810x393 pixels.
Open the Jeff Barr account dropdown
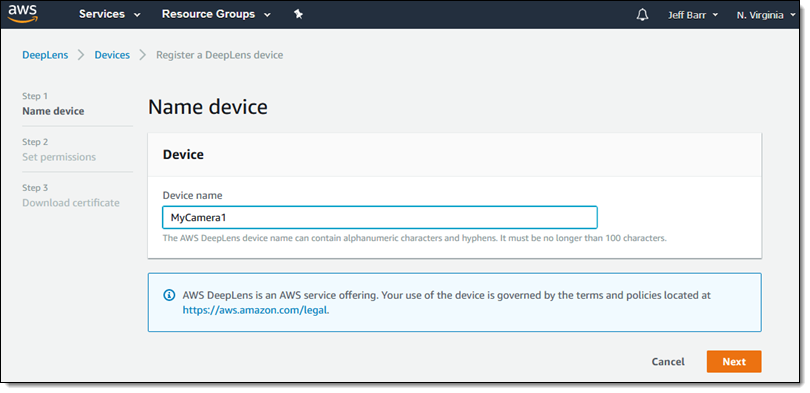pyautogui.click(x=693, y=15)
